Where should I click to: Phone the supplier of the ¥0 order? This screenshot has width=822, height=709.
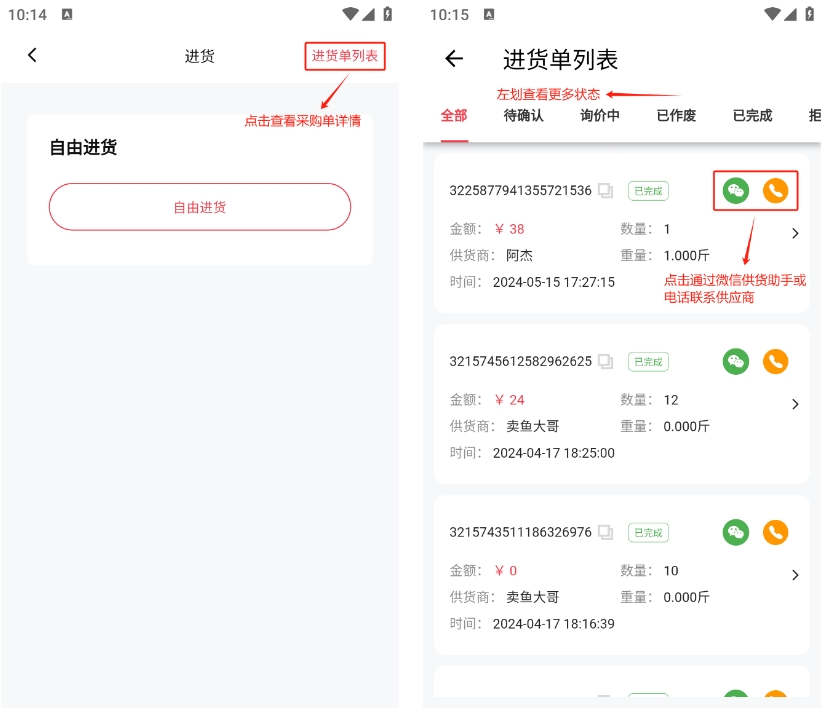pos(775,532)
